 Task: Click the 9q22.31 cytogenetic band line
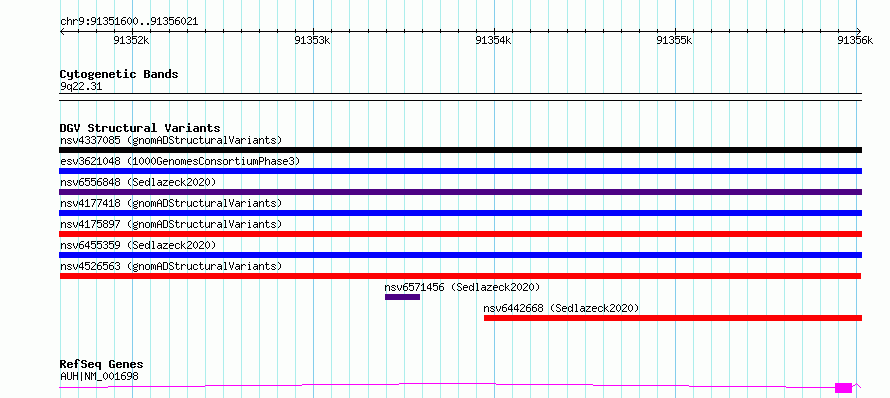click(x=460, y=97)
